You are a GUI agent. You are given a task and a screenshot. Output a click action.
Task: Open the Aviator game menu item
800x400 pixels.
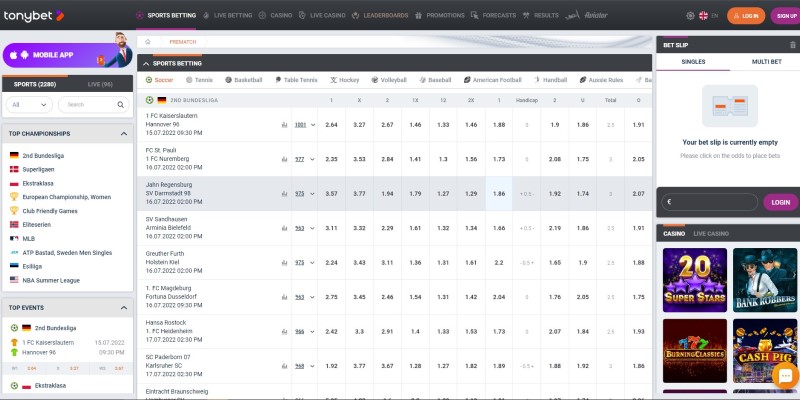pos(586,15)
